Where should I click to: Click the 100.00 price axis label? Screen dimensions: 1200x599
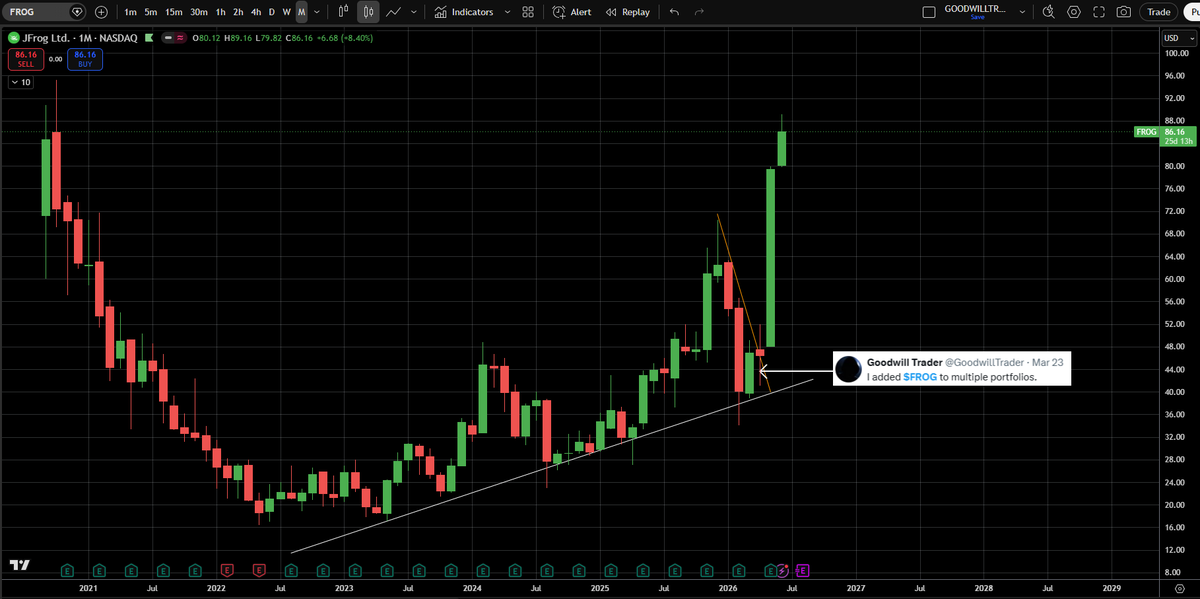coord(1175,52)
